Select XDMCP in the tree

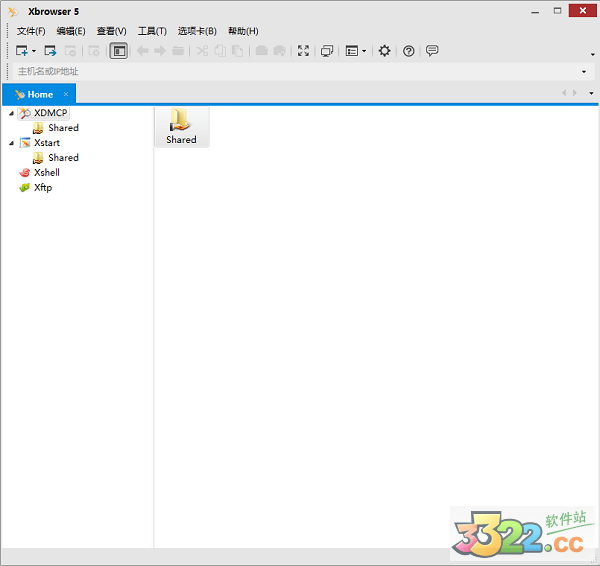pos(50,113)
